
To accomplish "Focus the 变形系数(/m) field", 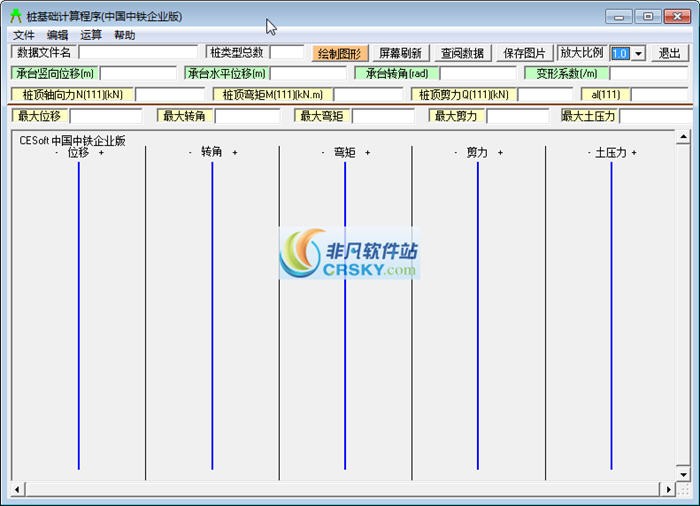I will [649, 73].
